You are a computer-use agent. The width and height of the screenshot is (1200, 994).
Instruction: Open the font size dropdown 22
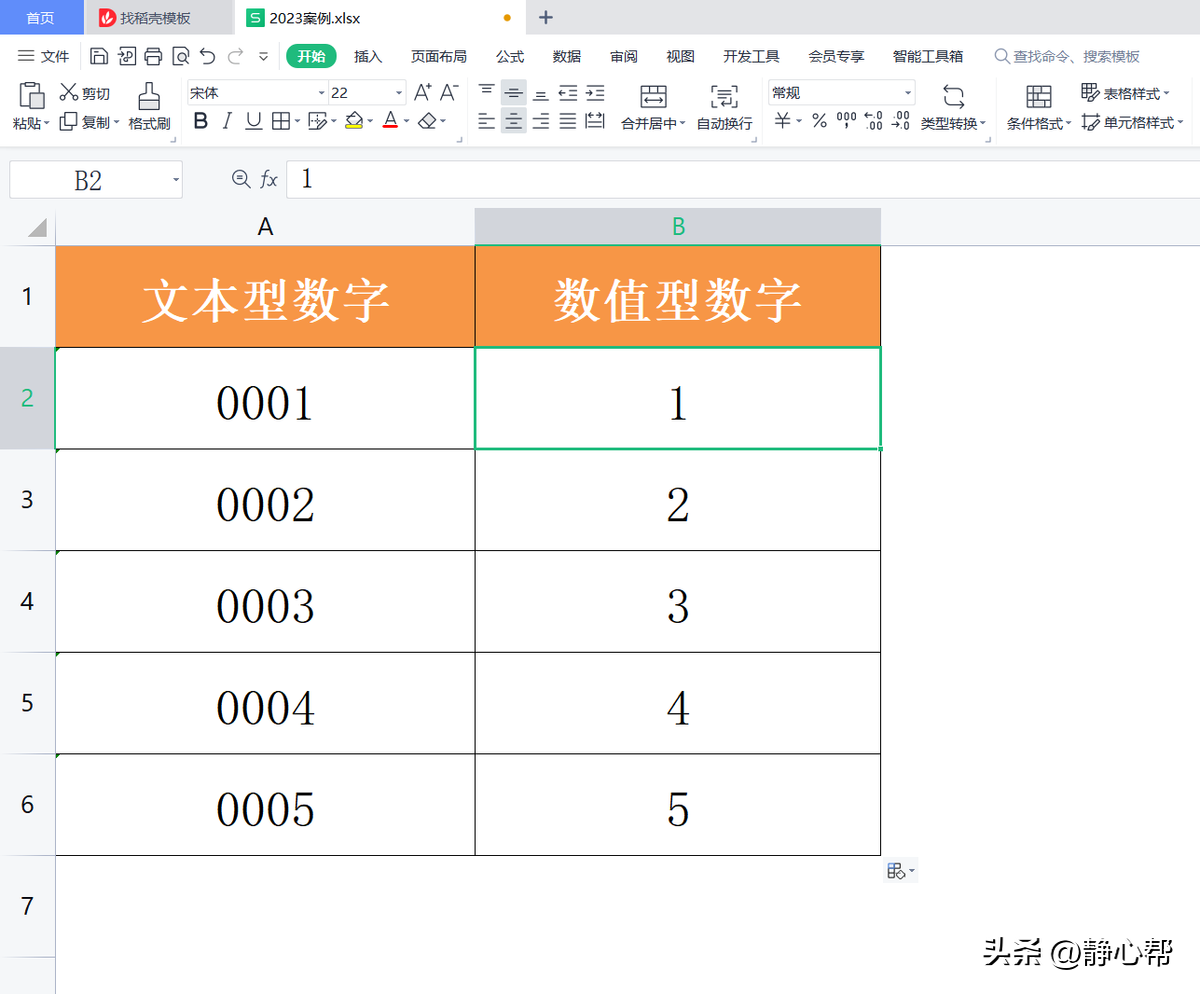(x=399, y=93)
